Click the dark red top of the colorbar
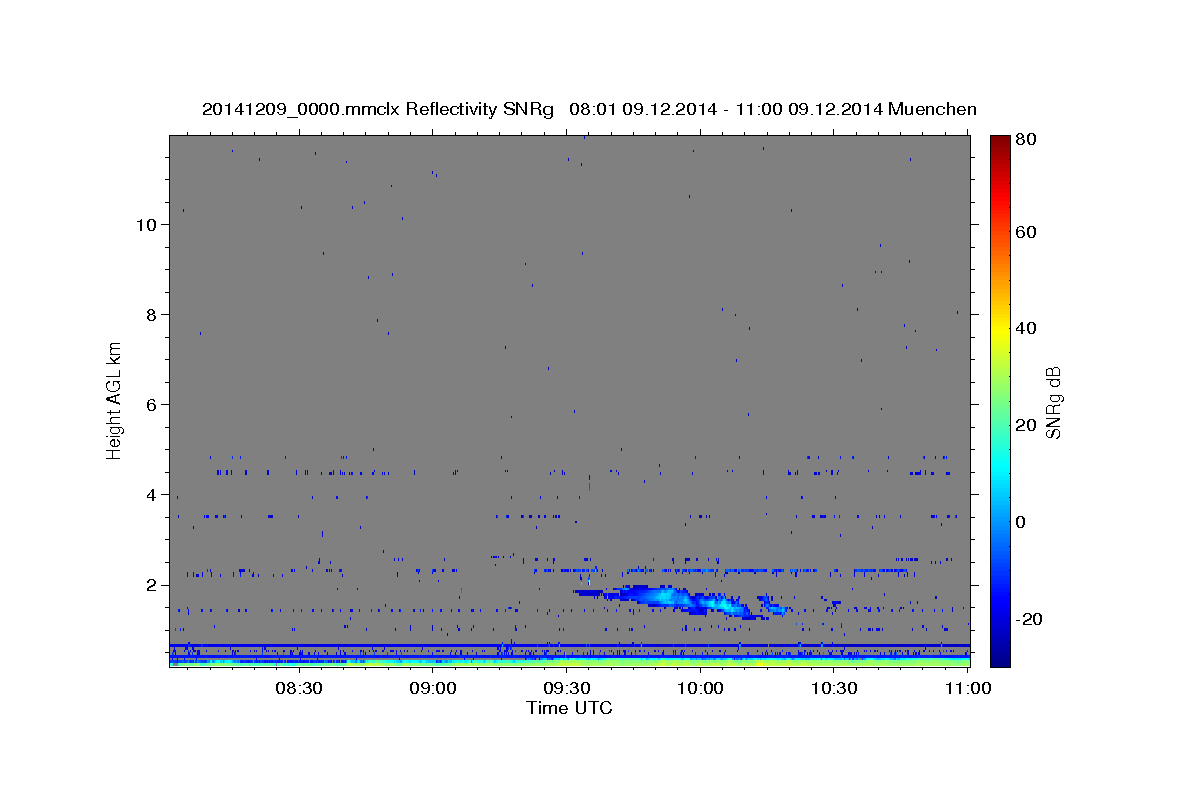 point(1000,143)
